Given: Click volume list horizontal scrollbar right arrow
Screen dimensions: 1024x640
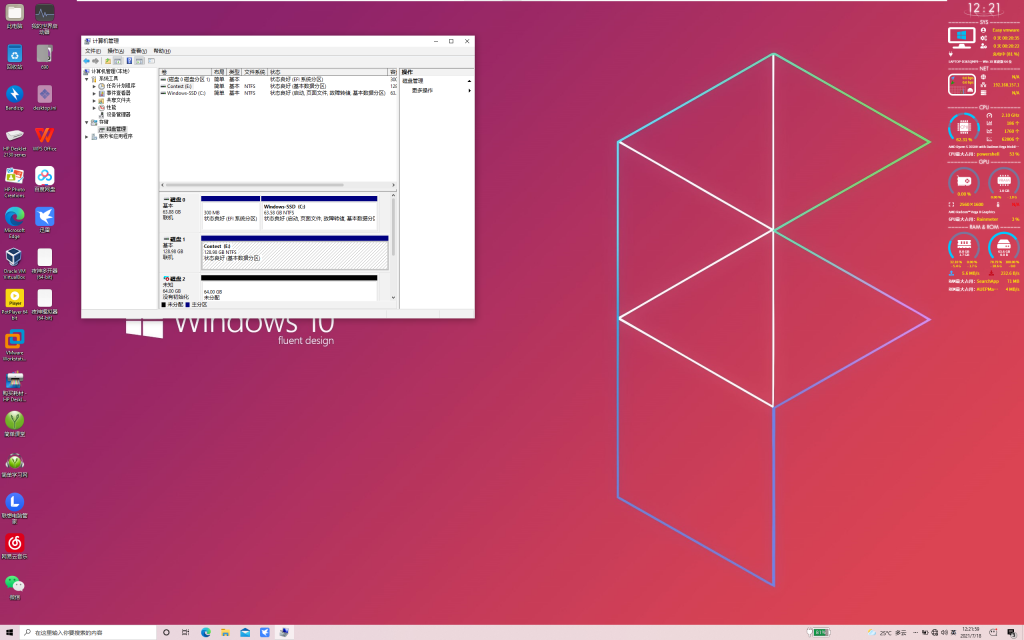Looking at the screenshot, I should coord(393,185).
